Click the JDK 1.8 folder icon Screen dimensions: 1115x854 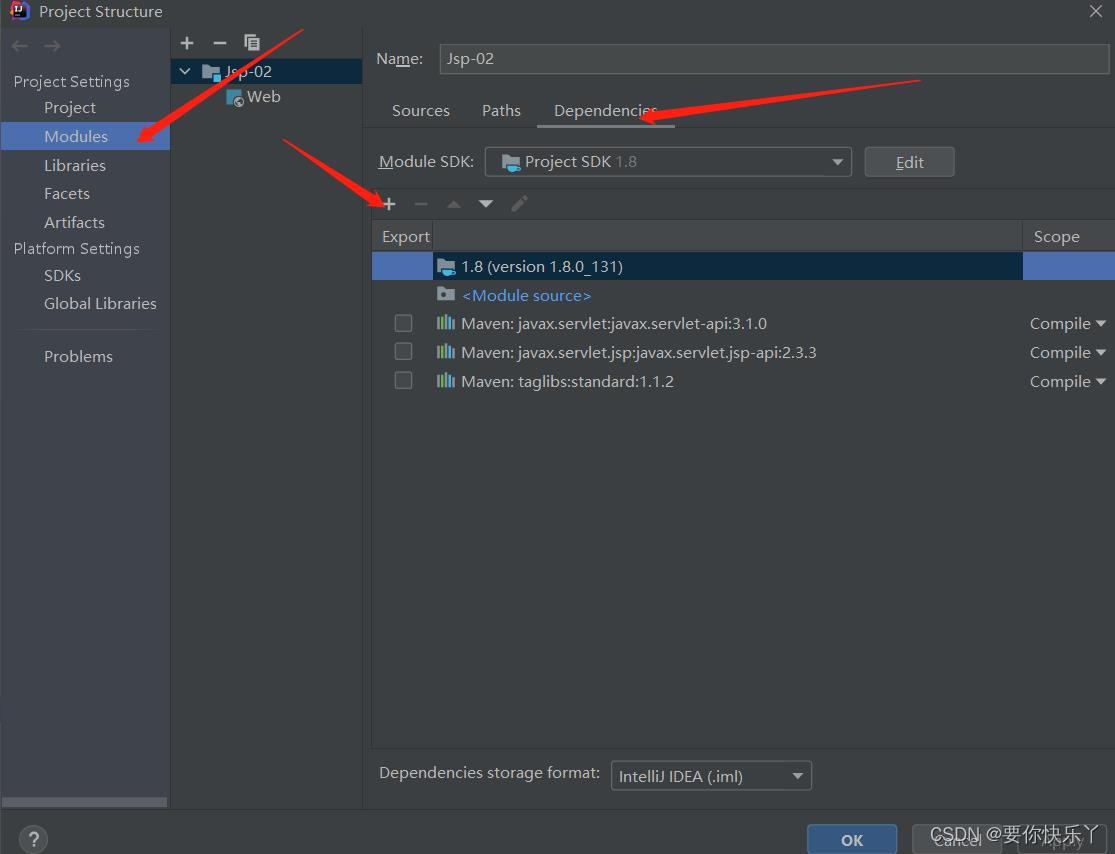coord(446,267)
